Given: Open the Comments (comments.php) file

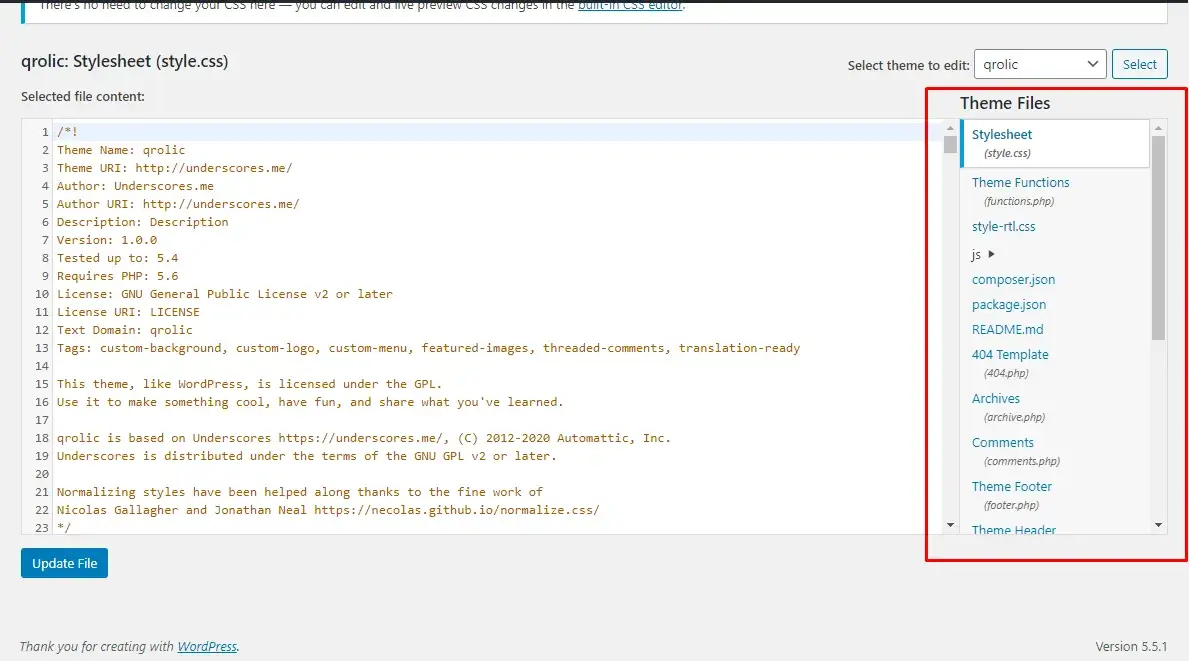Looking at the screenshot, I should [1003, 443].
